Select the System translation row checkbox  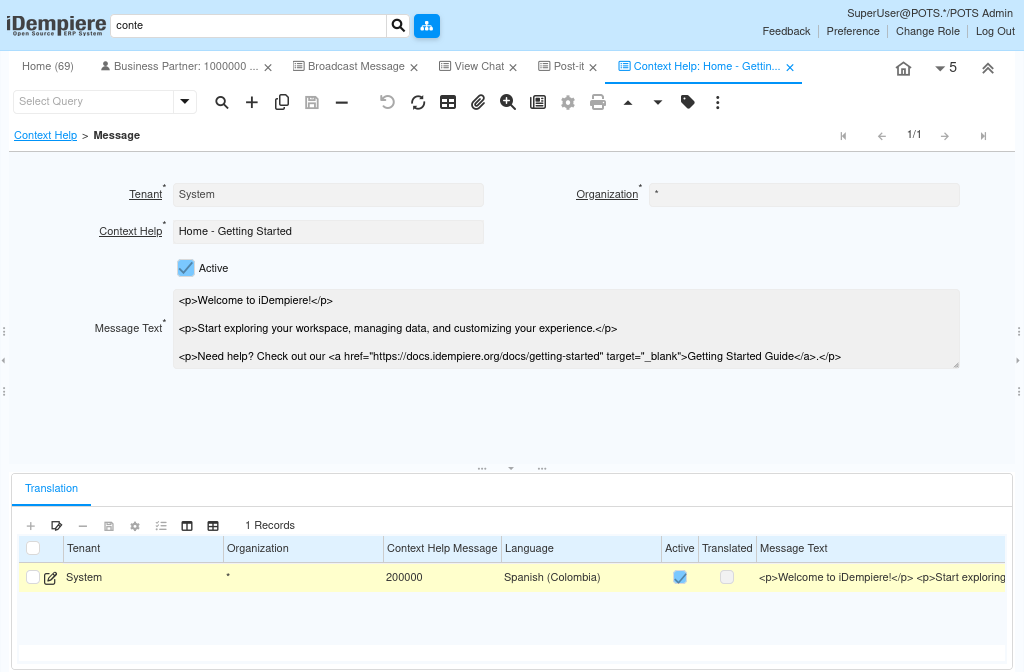33,577
